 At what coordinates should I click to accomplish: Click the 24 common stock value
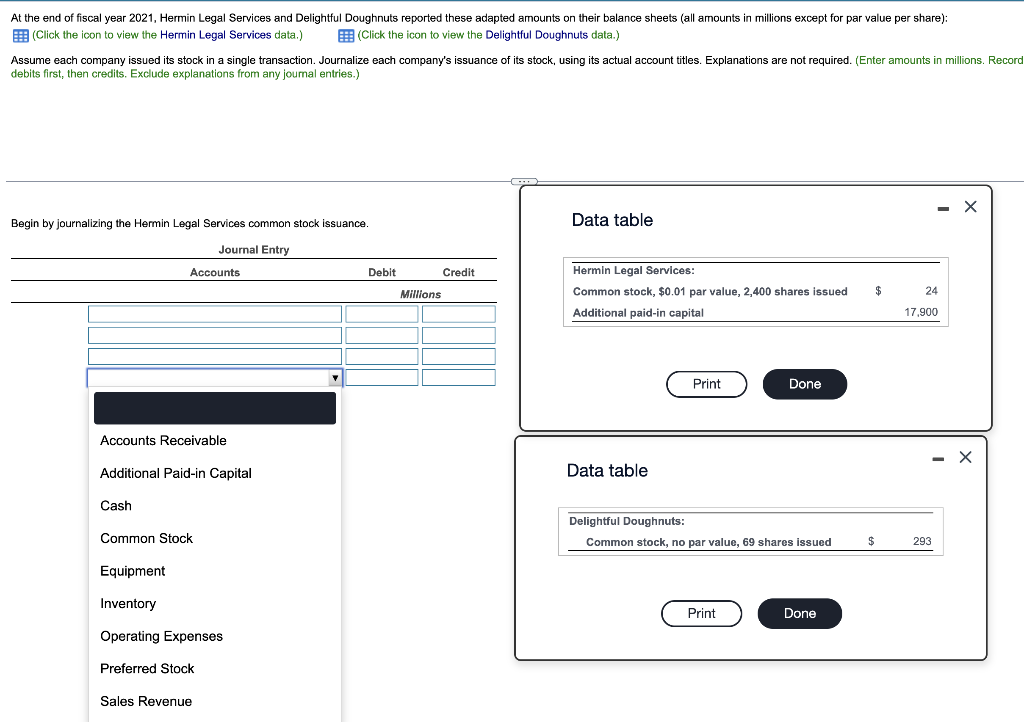[x=931, y=290]
